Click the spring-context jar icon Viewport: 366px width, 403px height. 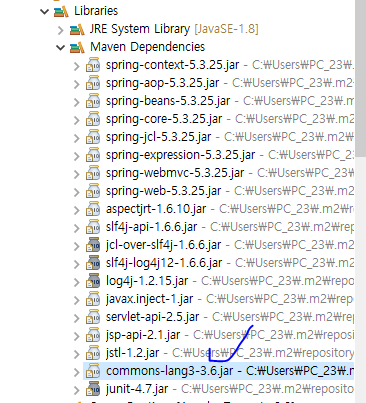pos(93,65)
